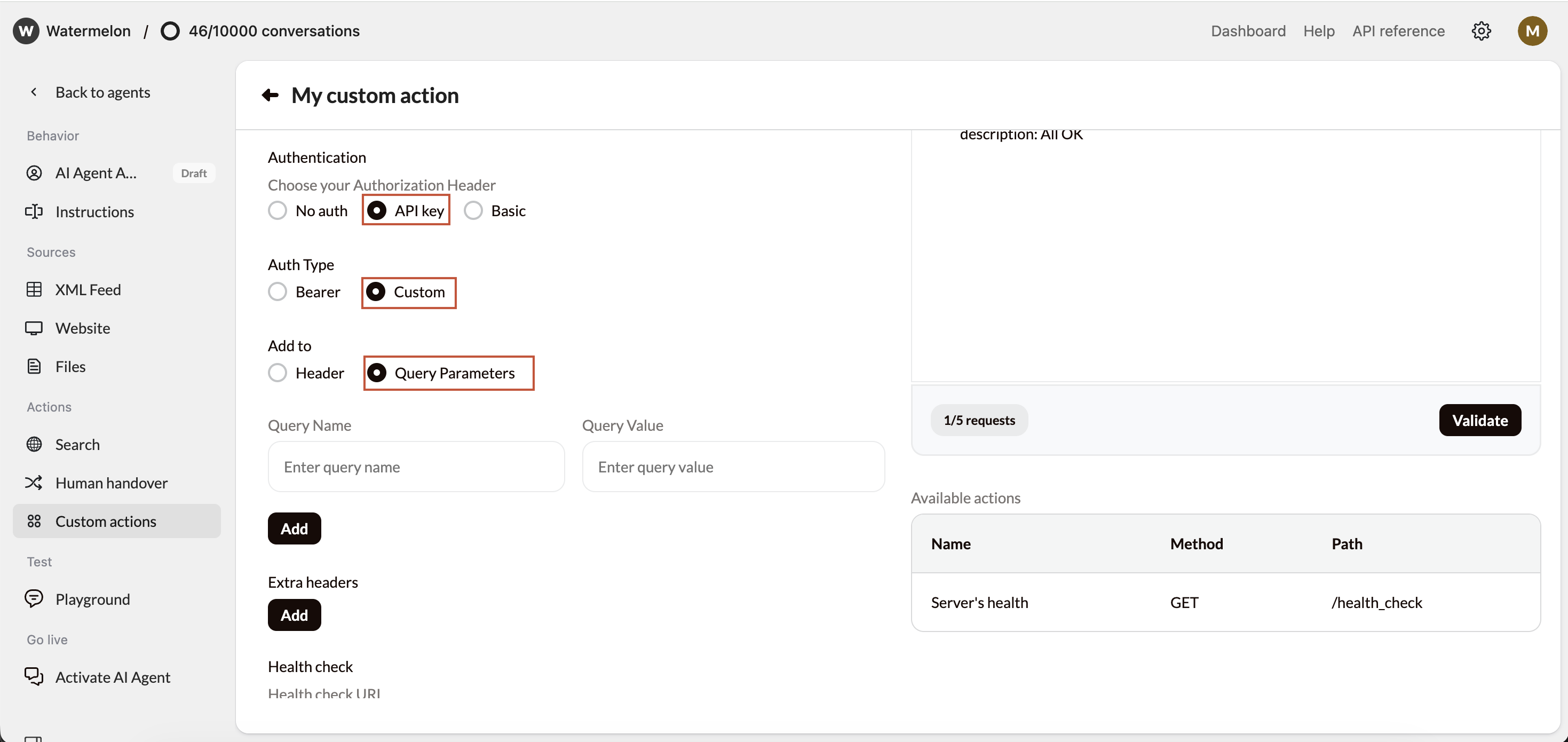The height and width of the screenshot is (742, 1568).
Task: Click the Activate AI Agent option
Action: pos(113,677)
